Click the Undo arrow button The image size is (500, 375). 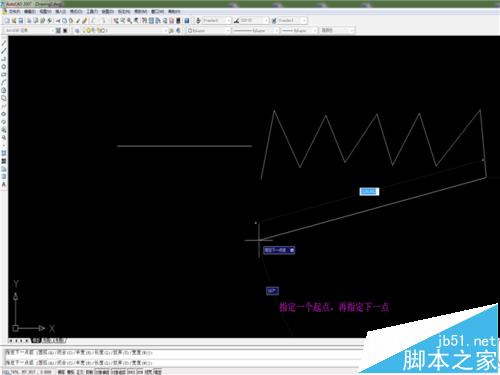[x=92, y=21]
